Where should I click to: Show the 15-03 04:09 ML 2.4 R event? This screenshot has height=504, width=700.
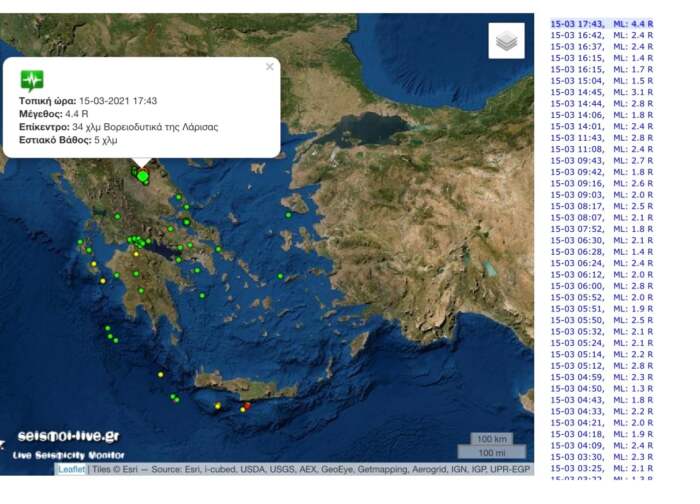point(601,445)
